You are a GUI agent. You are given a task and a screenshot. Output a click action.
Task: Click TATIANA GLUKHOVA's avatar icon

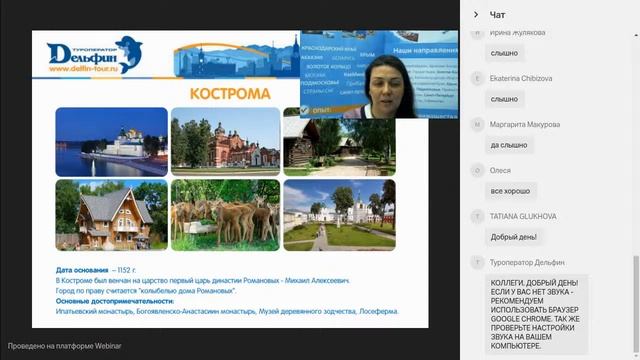coord(477,216)
